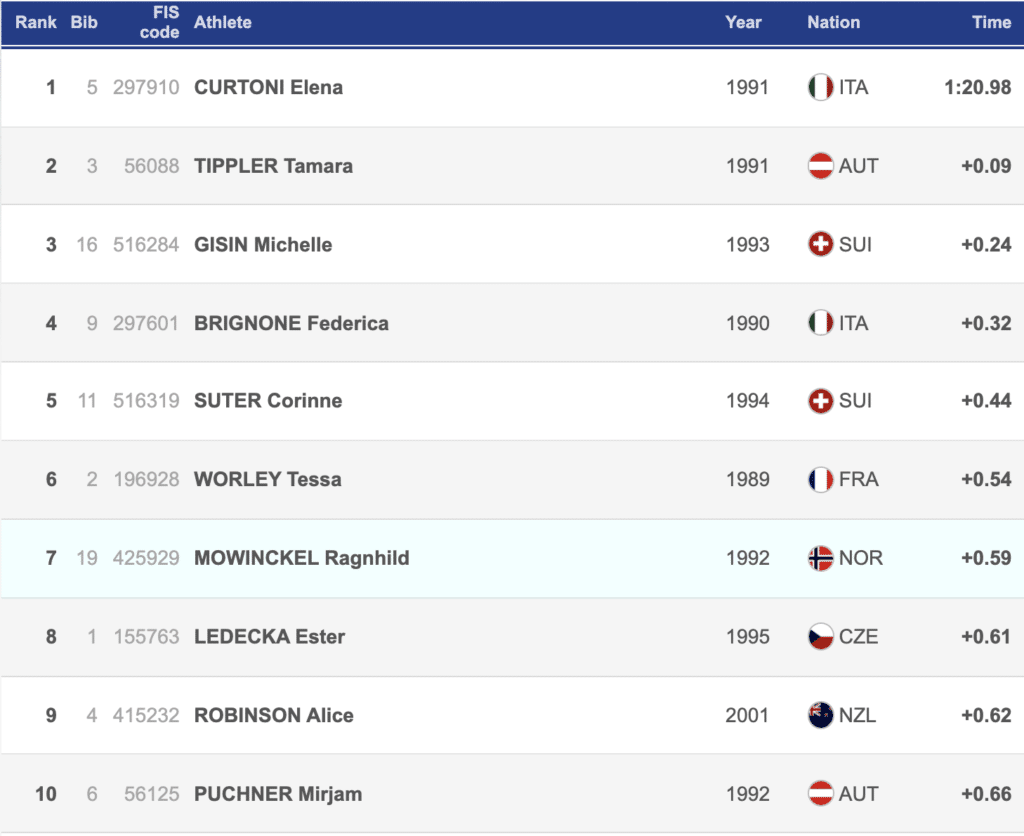This screenshot has height=836, width=1024.
Task: Click the Norway flag in Mowinckel's row
Action: (x=820, y=558)
